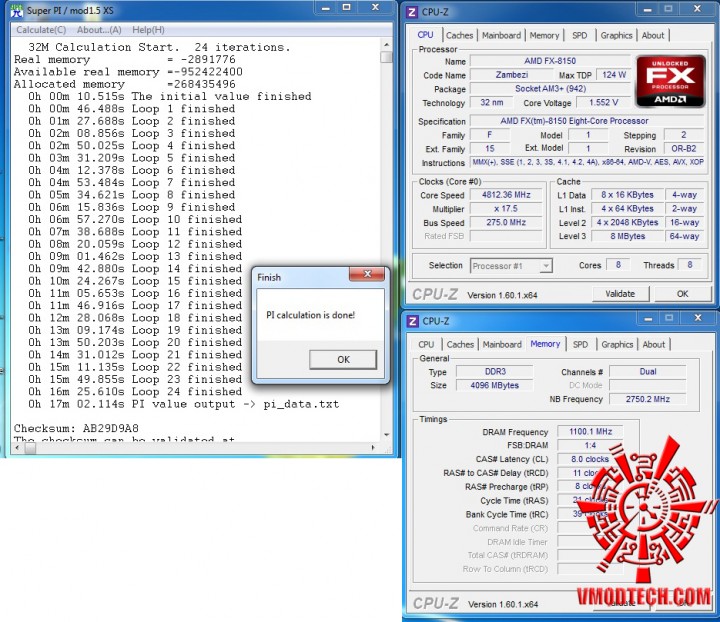Click the Revision value OR-B2
720x622 pixels.
coord(683,149)
